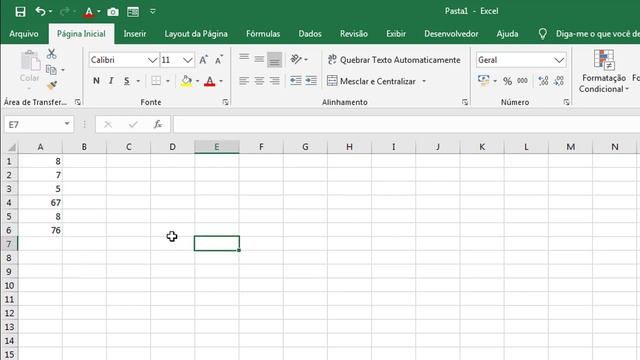This screenshot has height=360, width=640.
Task: Apply percent style to cell
Action: tap(507, 81)
